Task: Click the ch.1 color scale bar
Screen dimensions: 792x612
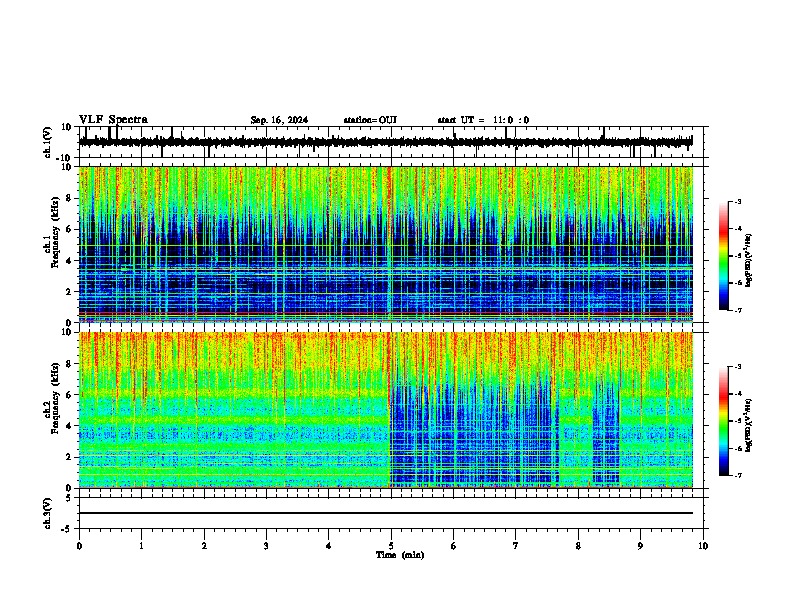Action: coord(724,256)
